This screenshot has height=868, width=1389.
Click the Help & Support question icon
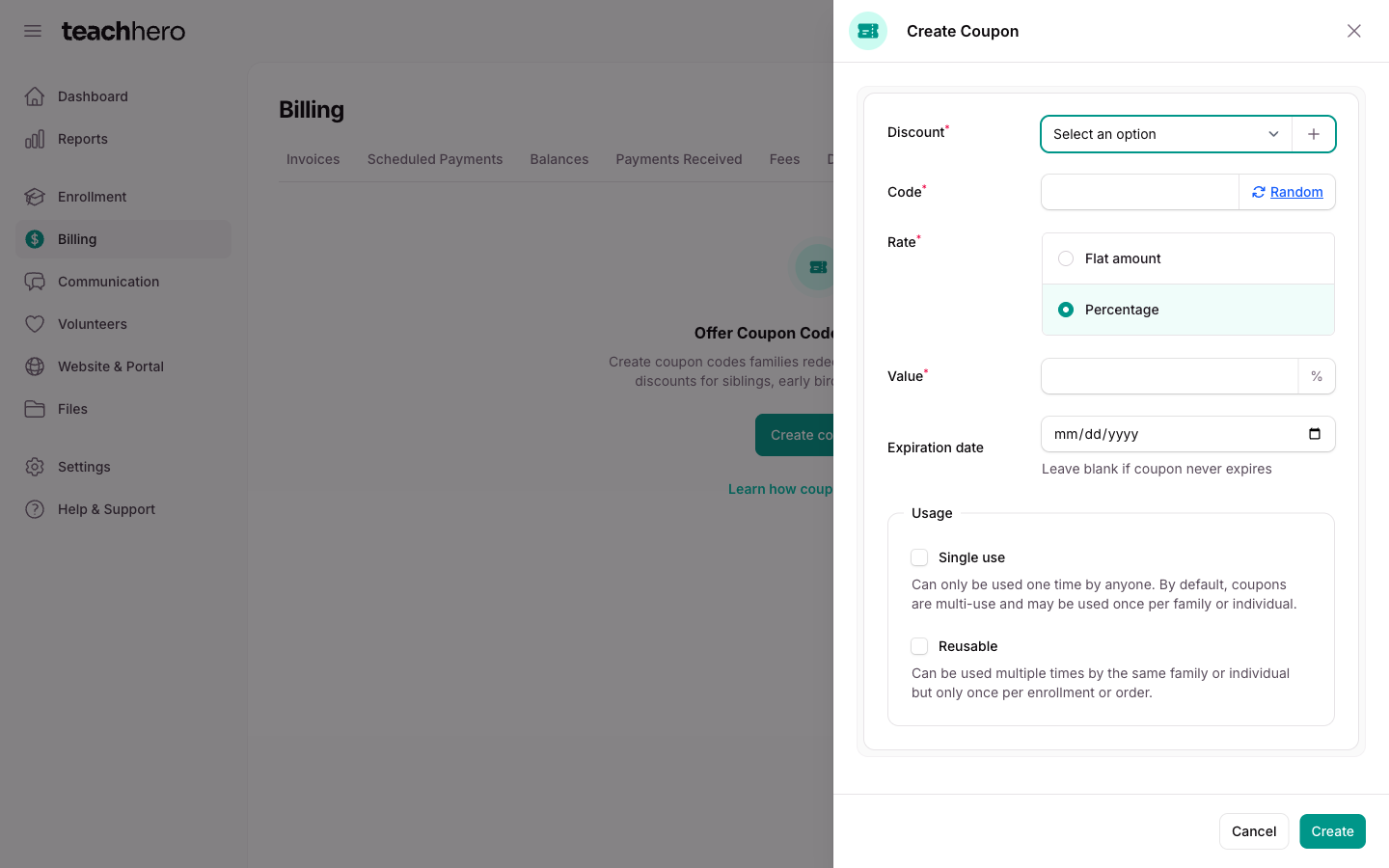click(35, 509)
